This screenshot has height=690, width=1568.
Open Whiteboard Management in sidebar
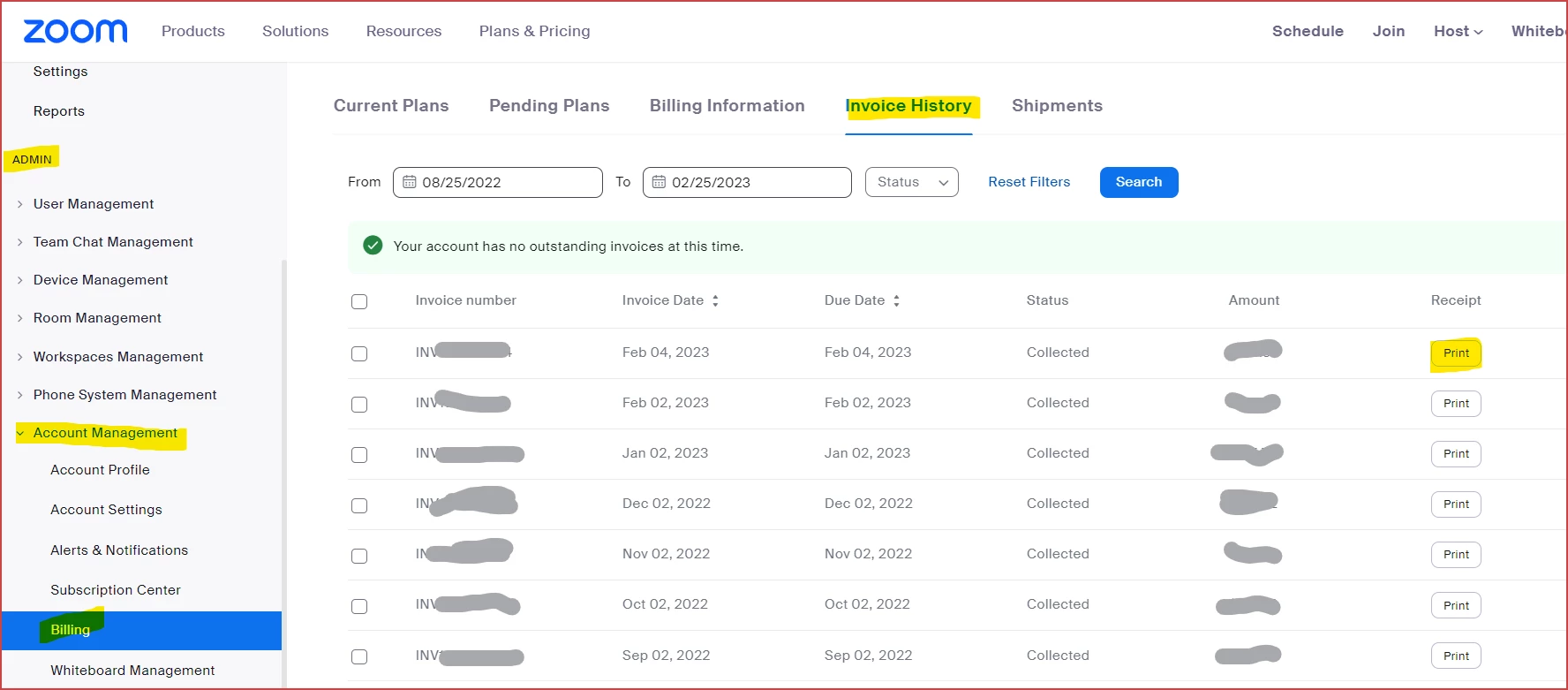(132, 671)
